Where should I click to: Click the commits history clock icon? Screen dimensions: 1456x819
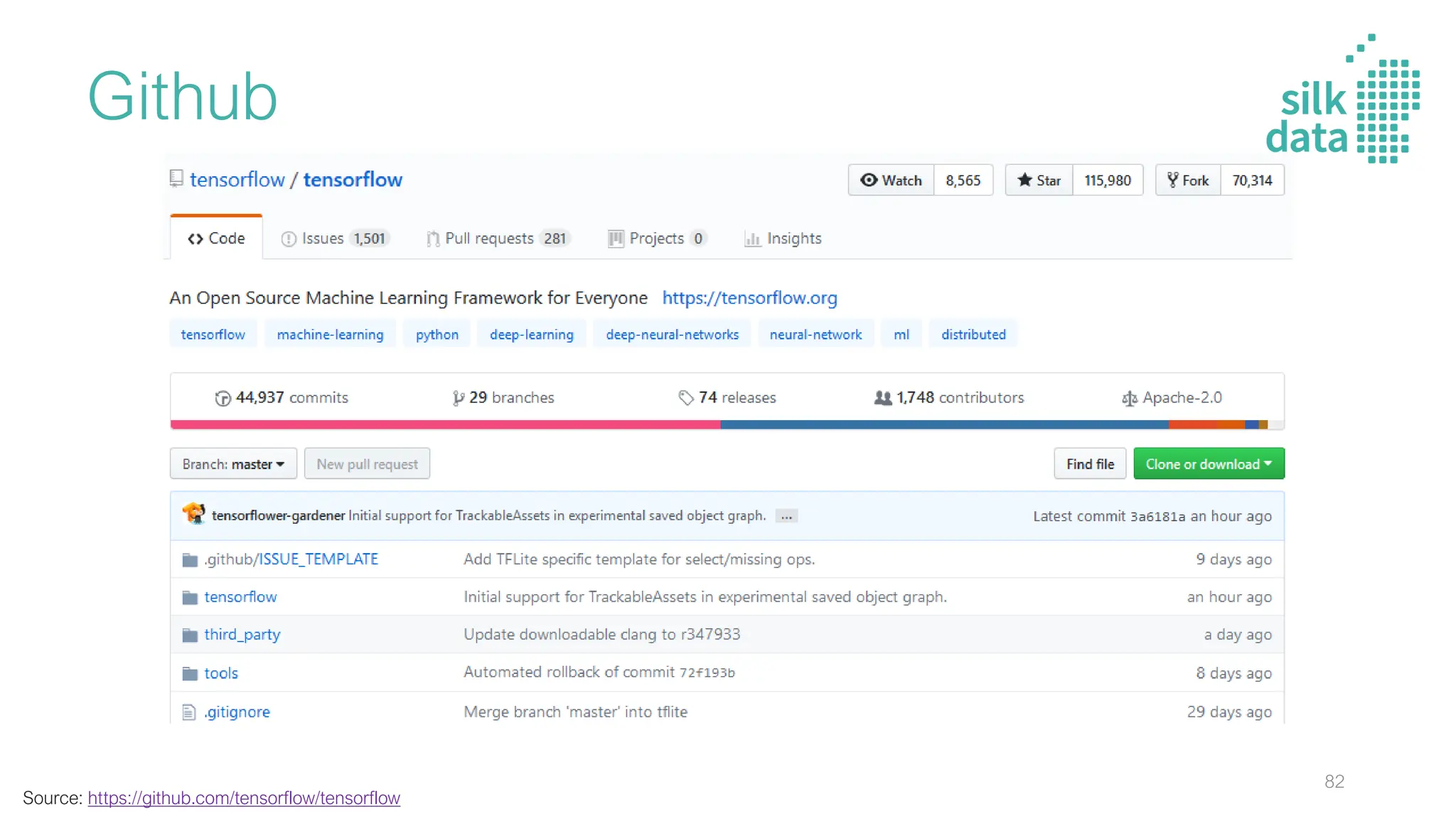[223, 398]
